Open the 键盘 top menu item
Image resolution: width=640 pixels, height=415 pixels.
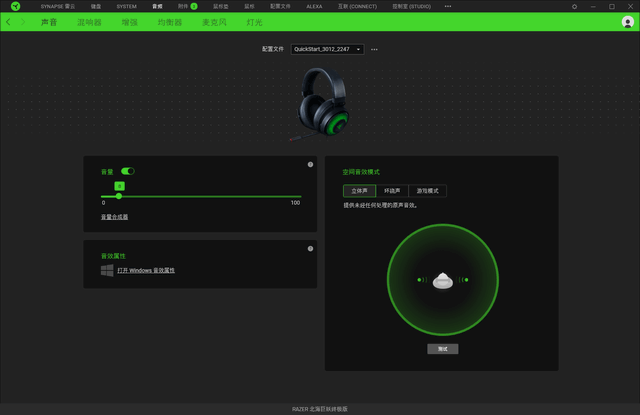tap(96, 7)
